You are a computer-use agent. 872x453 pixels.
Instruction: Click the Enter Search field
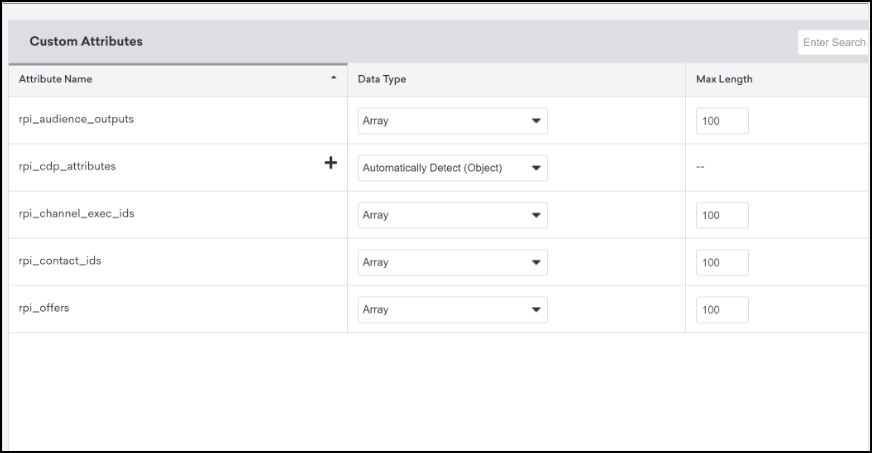click(833, 42)
